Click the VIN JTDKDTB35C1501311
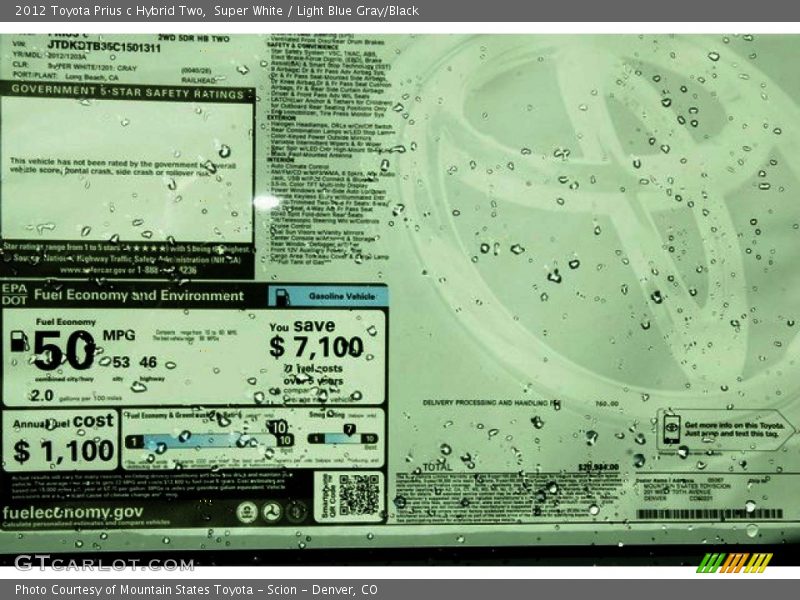Image resolution: width=800 pixels, height=600 pixels. 104,46
